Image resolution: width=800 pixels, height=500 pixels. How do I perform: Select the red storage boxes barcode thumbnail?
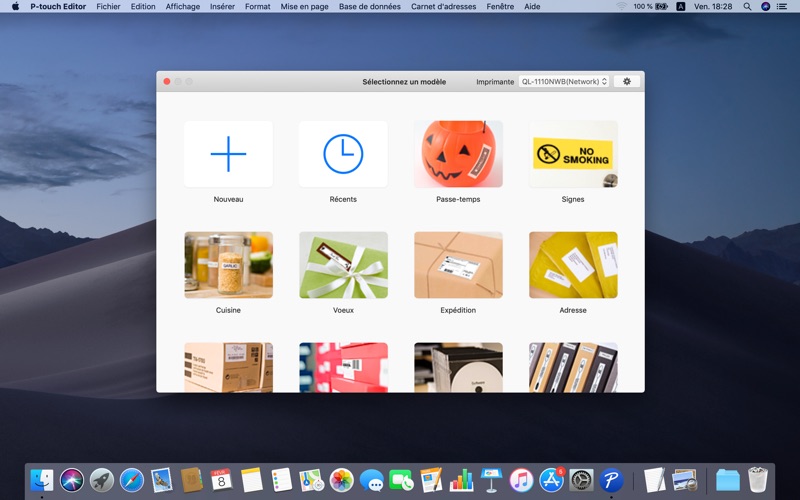pyautogui.click(x=343, y=367)
